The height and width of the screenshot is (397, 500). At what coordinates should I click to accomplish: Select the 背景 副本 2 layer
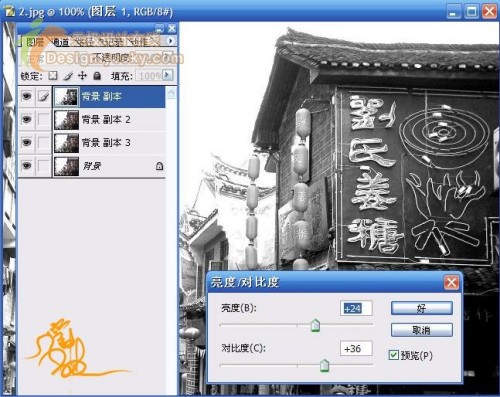coord(109,120)
